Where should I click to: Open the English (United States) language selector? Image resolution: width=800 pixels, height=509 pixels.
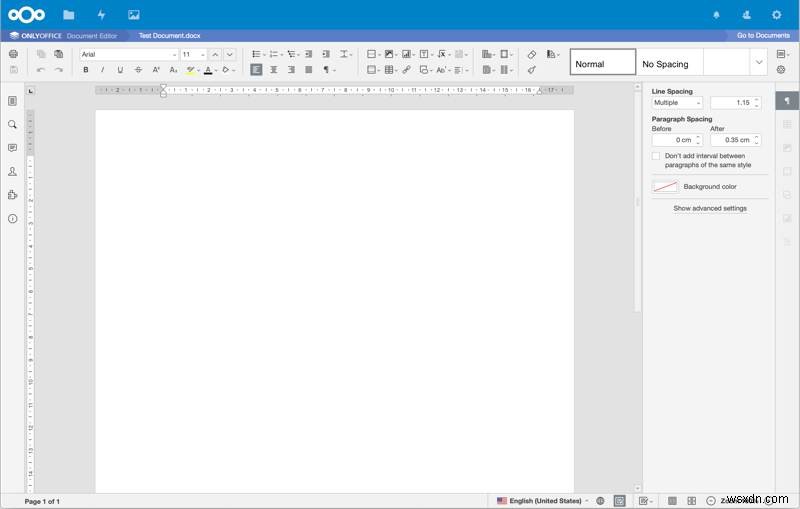click(x=542, y=501)
